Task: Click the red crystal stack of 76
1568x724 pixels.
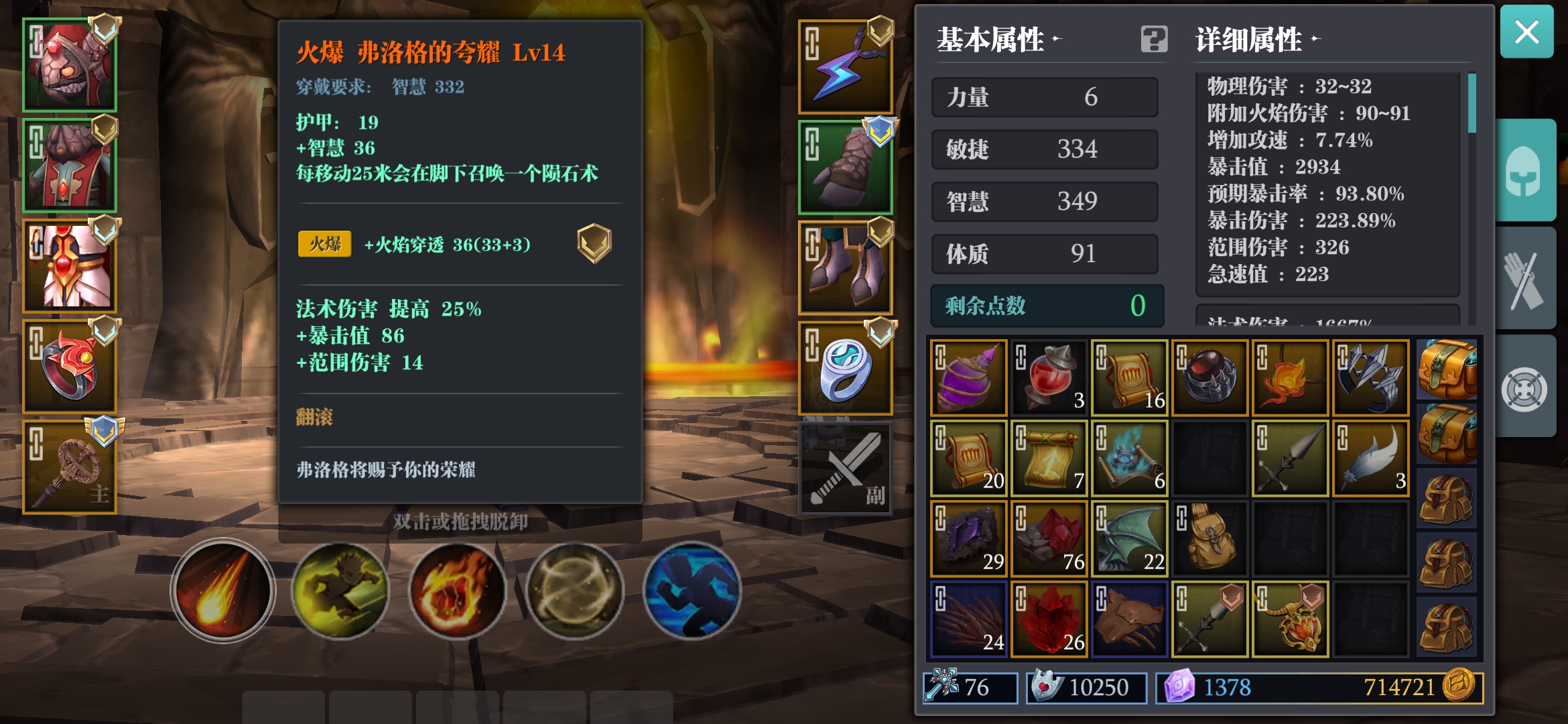Action: pos(1049,539)
